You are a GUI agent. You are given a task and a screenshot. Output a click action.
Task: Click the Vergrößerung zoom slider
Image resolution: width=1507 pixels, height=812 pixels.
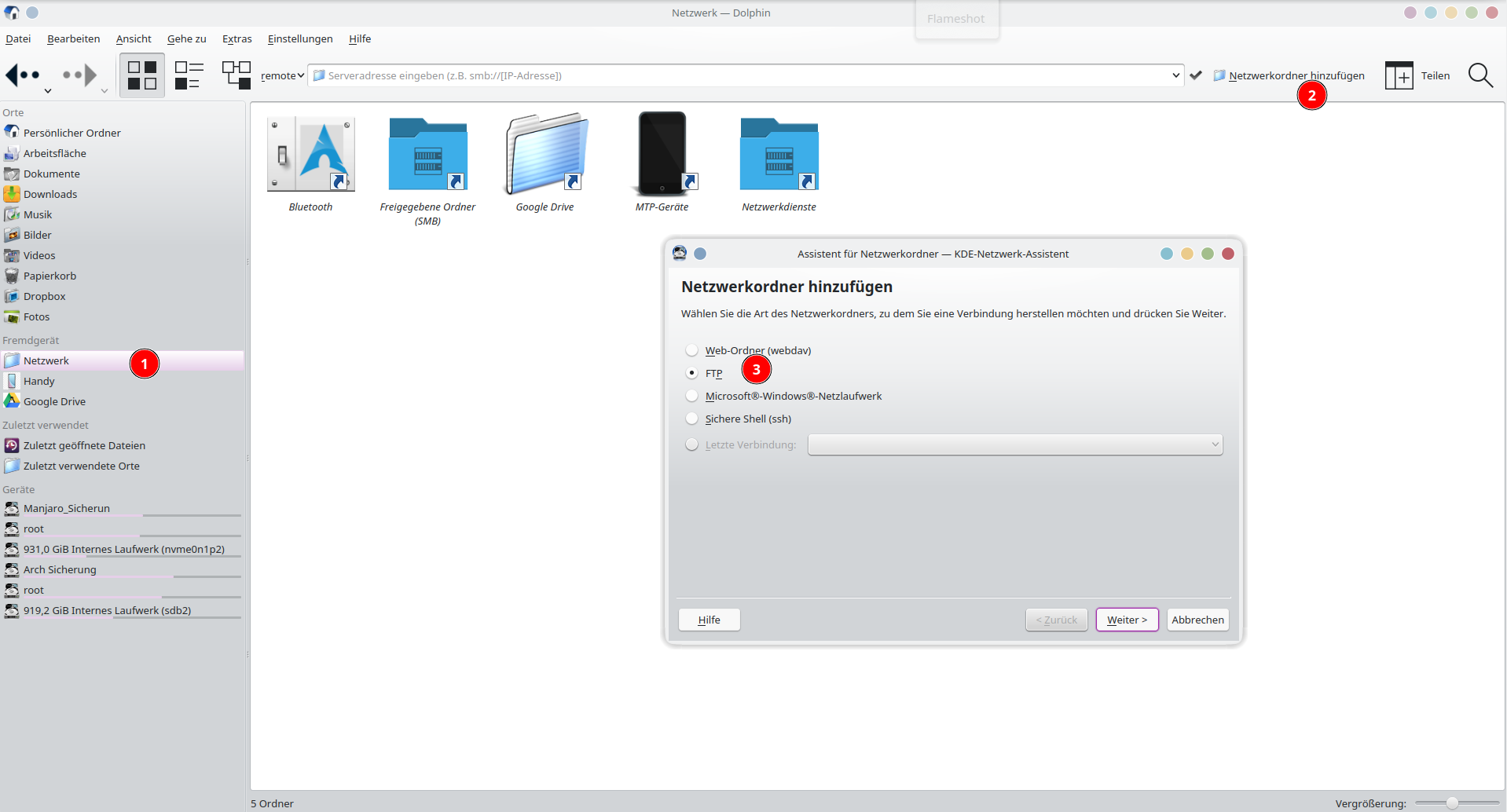1452,803
